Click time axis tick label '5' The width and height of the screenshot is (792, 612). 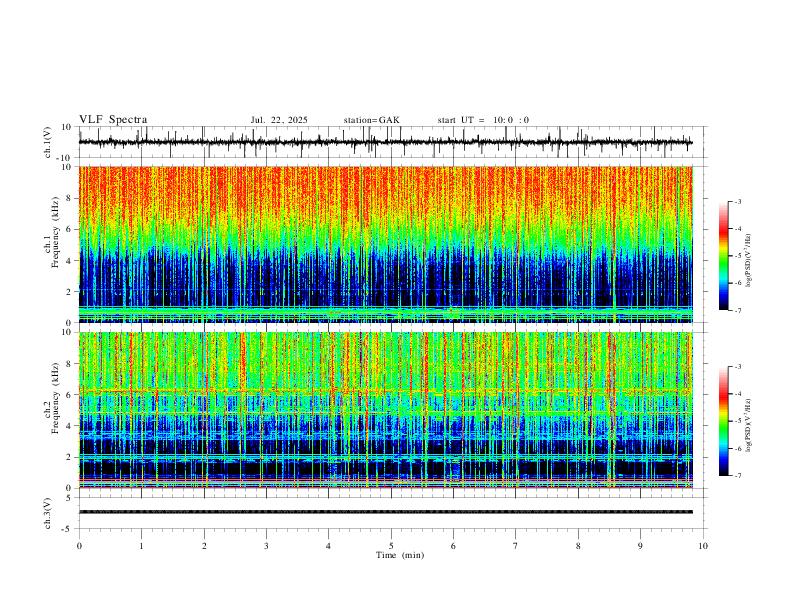click(391, 546)
